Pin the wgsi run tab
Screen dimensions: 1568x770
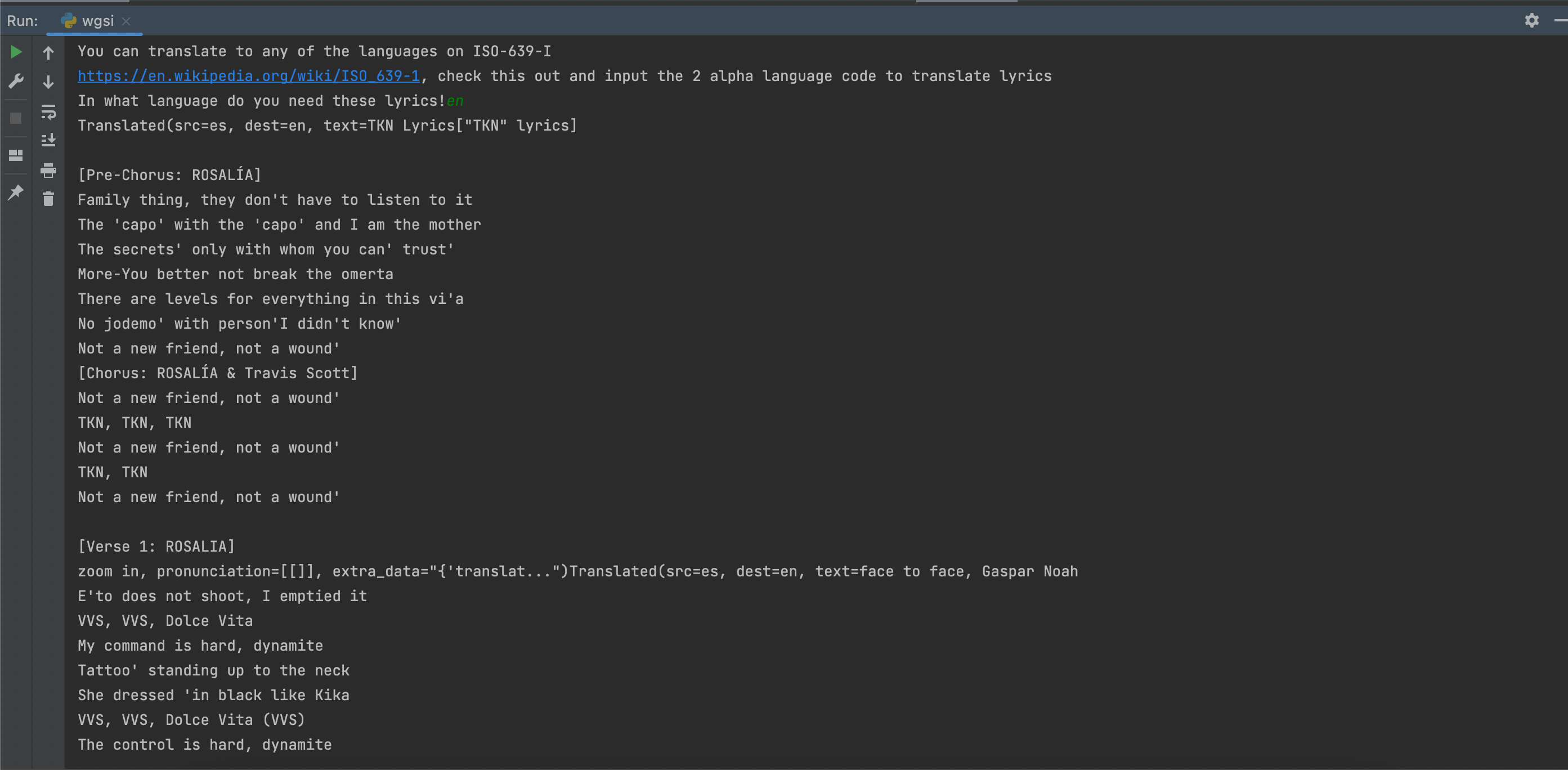[16, 192]
